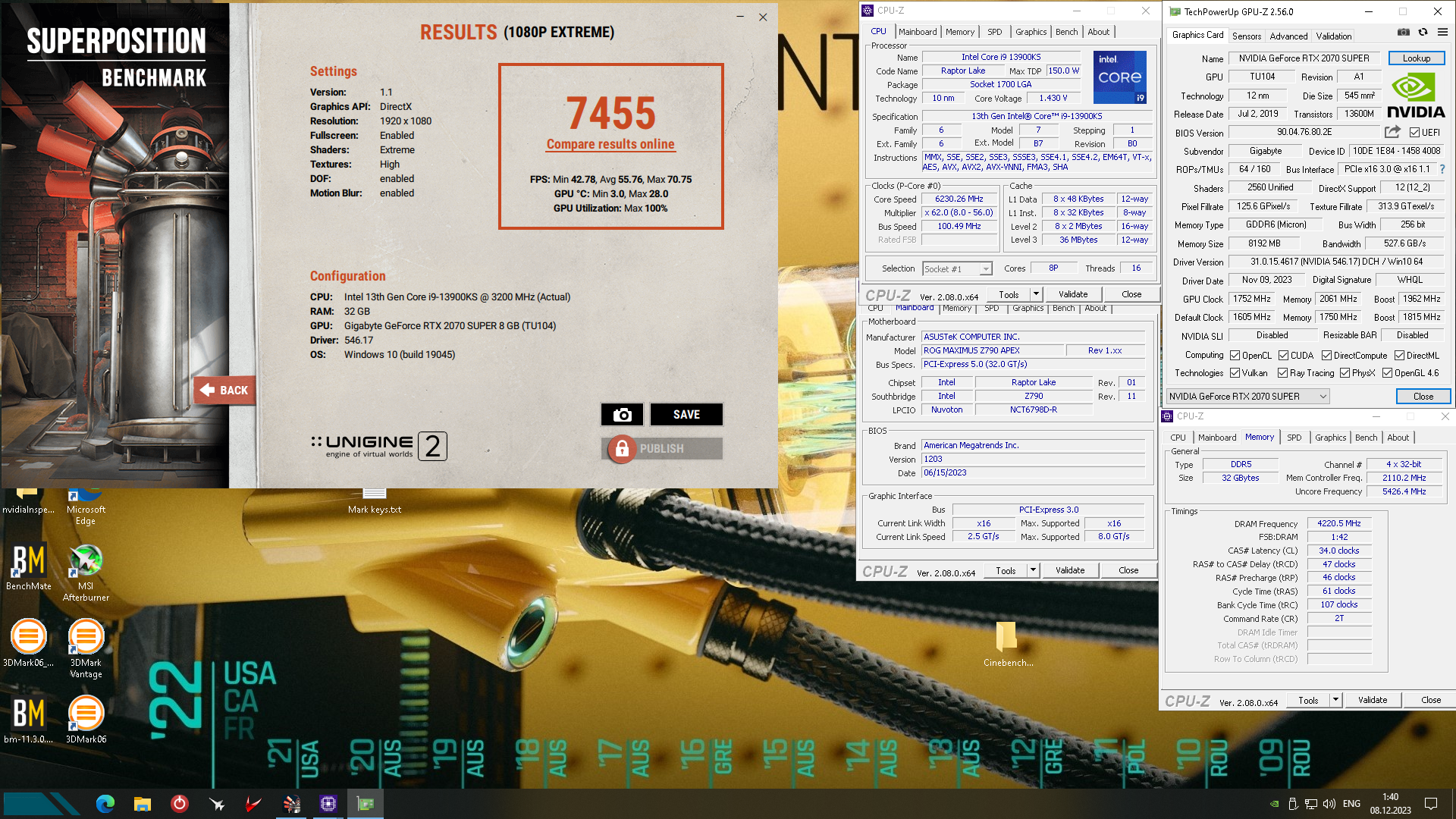Take a GPU-Z screenshot with camera icon
The width and height of the screenshot is (1456, 819).
click(1404, 33)
